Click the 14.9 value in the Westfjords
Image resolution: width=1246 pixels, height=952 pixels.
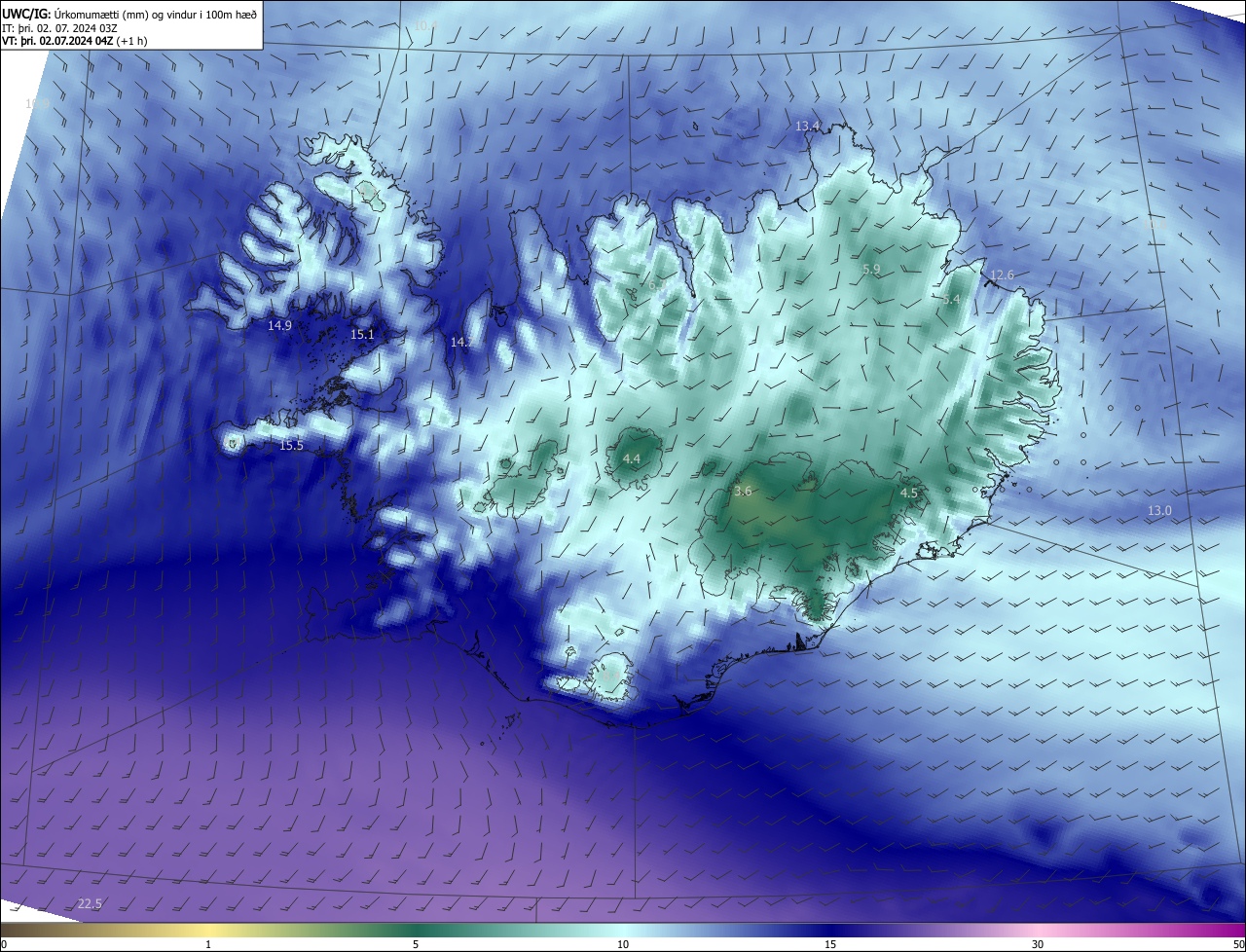(279, 326)
